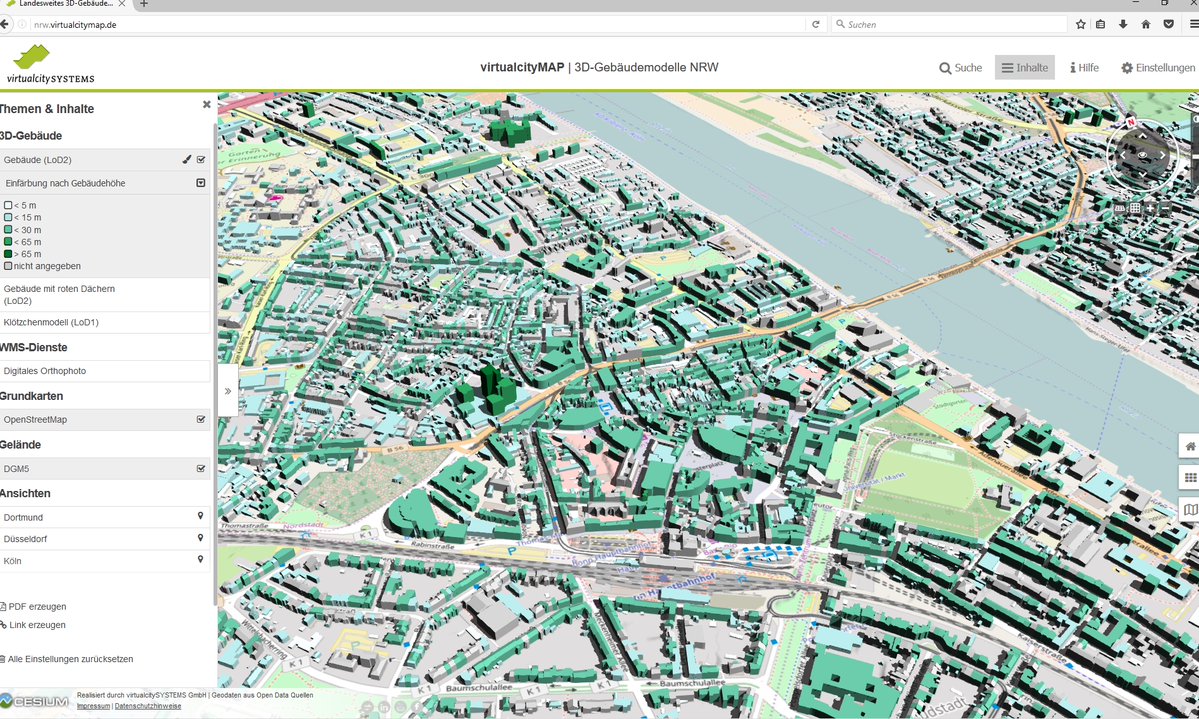Switch to the oblique 3D view icon
This screenshot has width=1199, height=719.
pos(1120,208)
